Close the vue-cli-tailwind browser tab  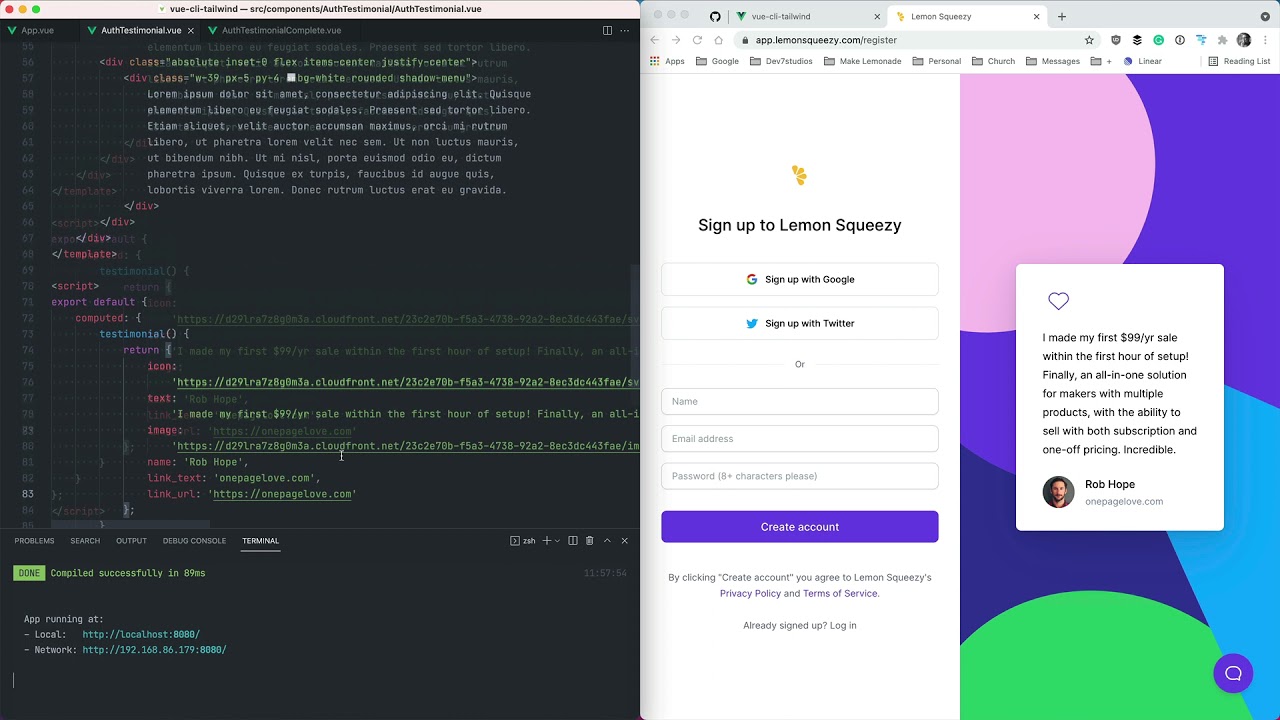tap(877, 16)
